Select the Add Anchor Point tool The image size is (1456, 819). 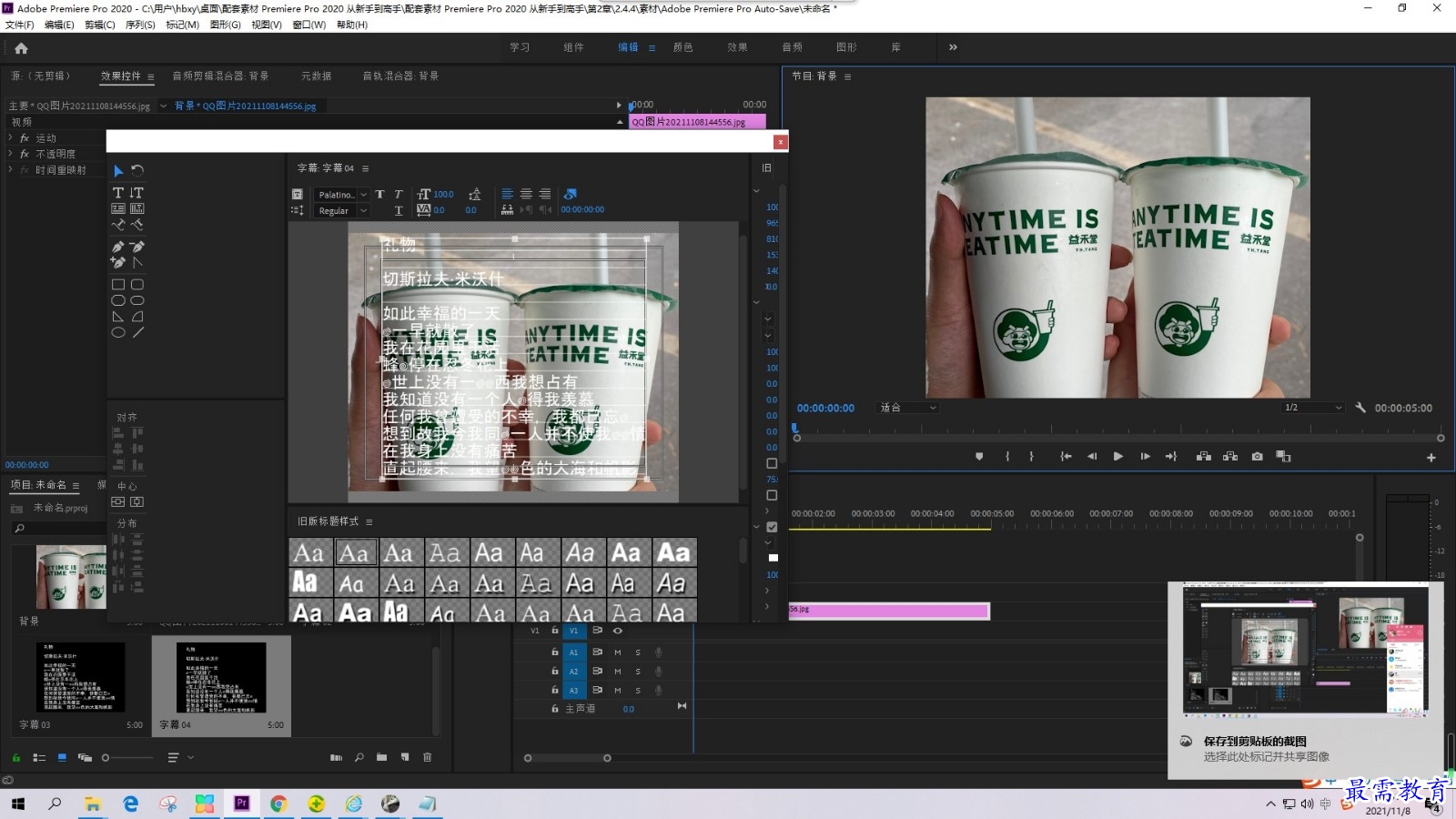[x=118, y=263]
